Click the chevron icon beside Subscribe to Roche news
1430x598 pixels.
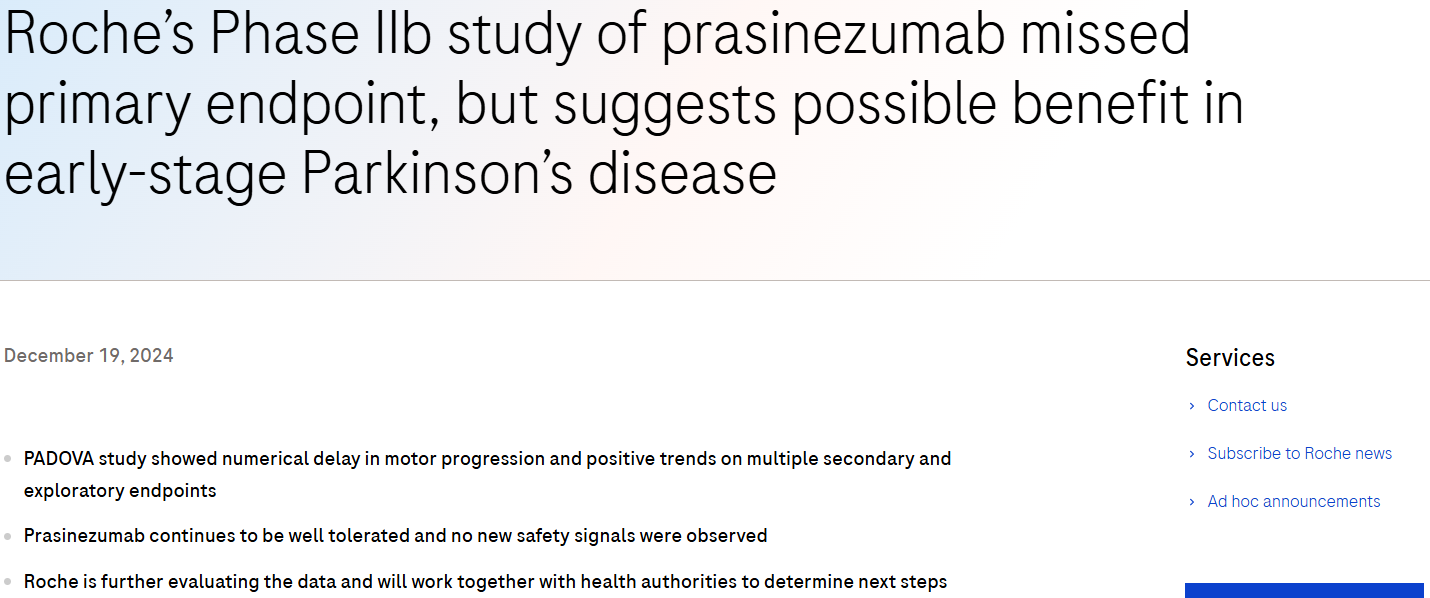pyautogui.click(x=1192, y=454)
